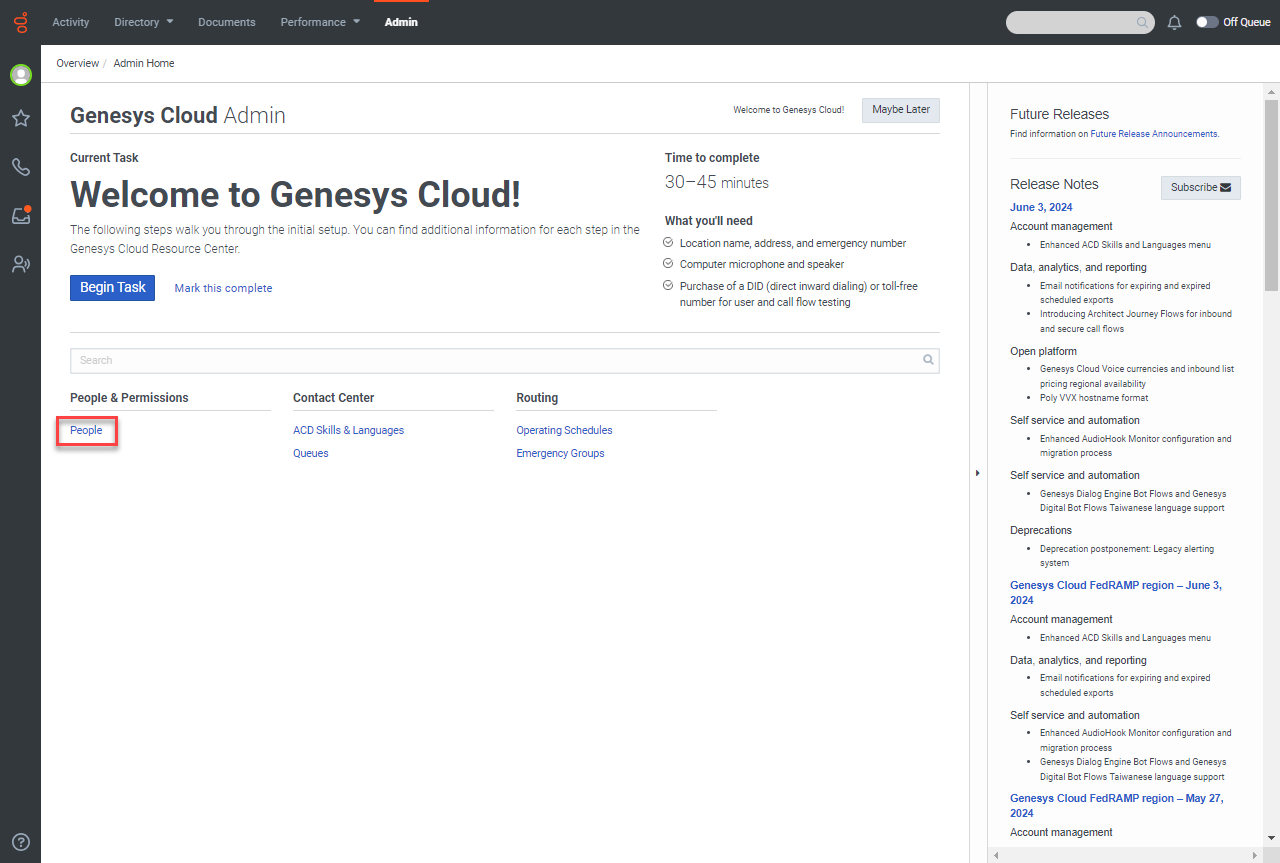Open the user profile avatar
Image resolution: width=1280 pixels, height=863 pixels.
pos(20,75)
